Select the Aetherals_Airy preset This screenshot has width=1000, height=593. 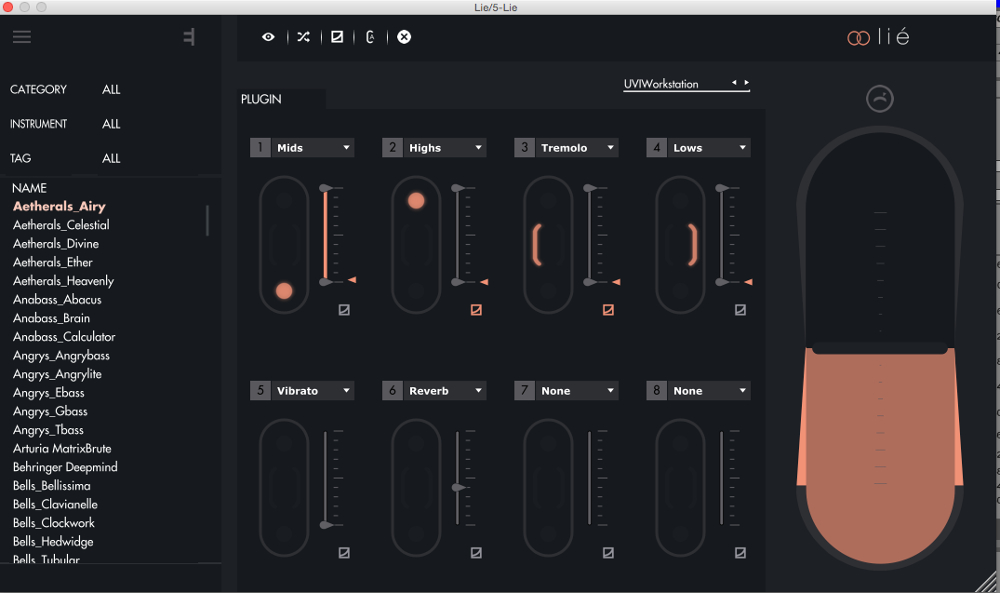[59, 206]
